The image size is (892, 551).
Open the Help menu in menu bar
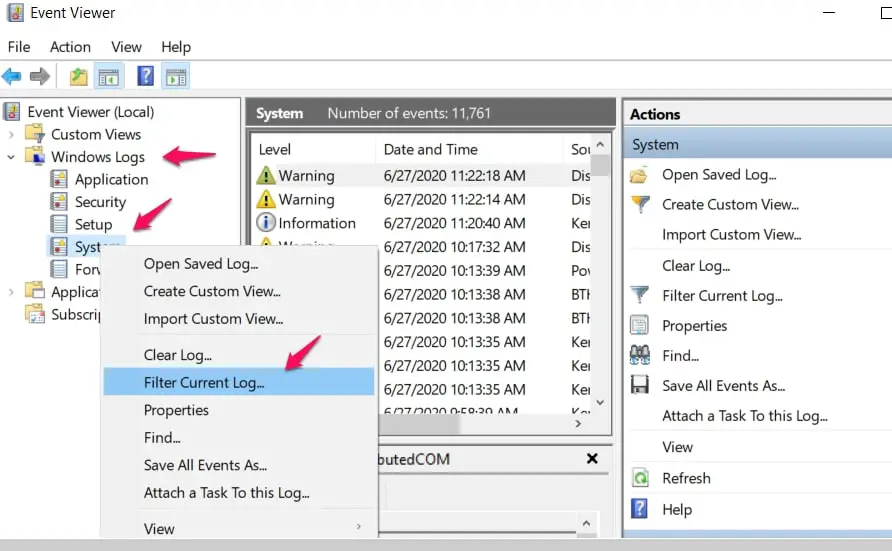(x=176, y=47)
